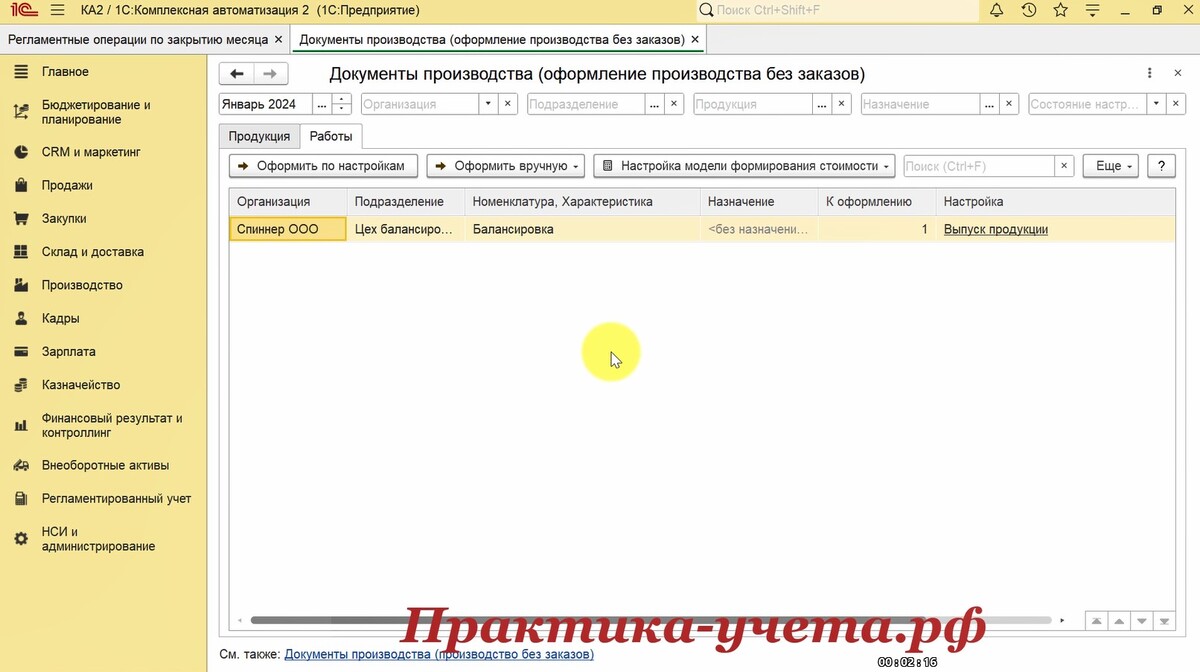
Task: Open the Внеоборотные активы icon
Action: point(21,465)
